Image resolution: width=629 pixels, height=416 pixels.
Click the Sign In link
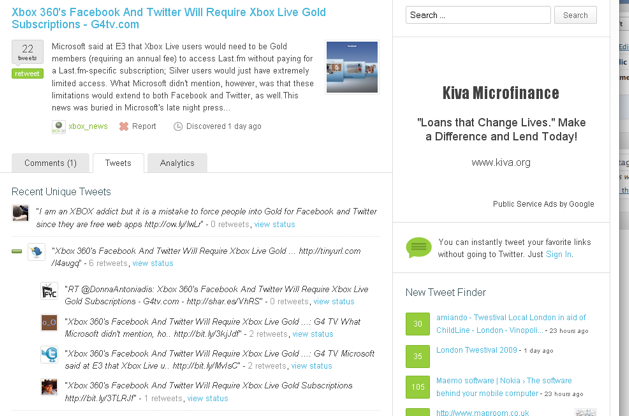[x=558, y=254]
